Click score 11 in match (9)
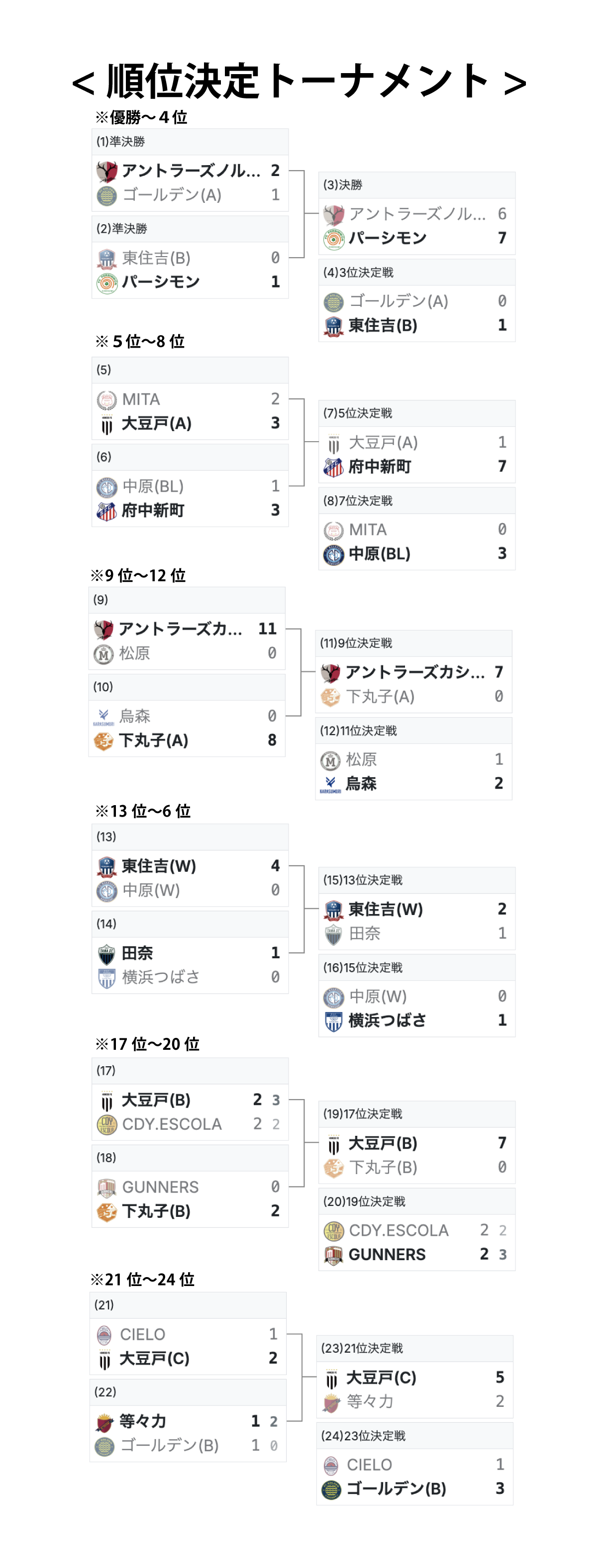Image resolution: width=609 pixels, height=1568 pixels. coord(267,629)
